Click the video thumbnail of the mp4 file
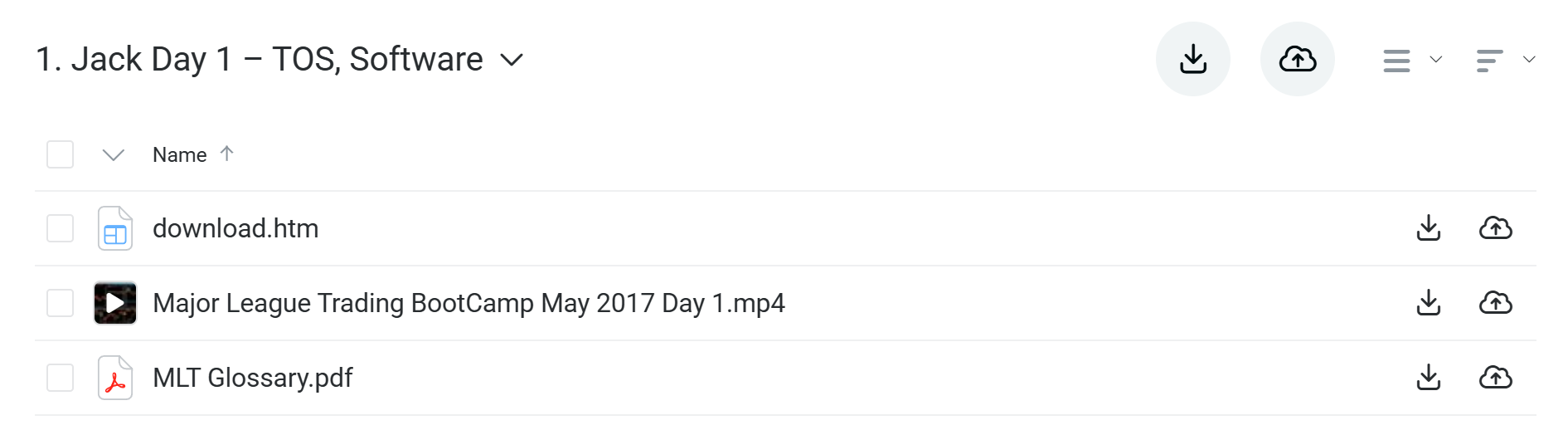 pyautogui.click(x=115, y=303)
